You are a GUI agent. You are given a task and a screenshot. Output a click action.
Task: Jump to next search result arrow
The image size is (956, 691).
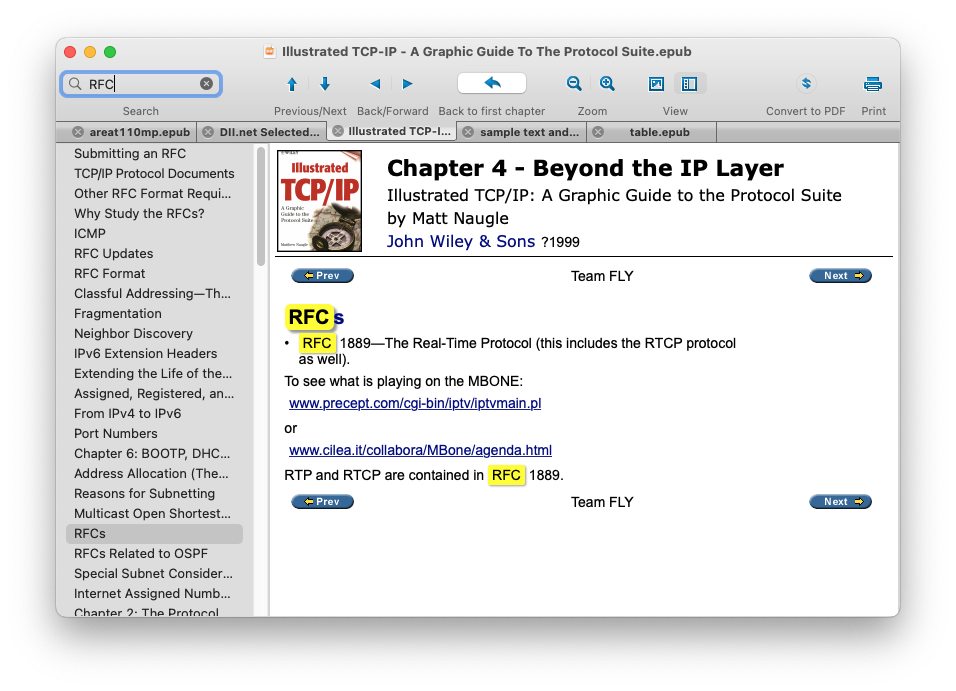(325, 84)
